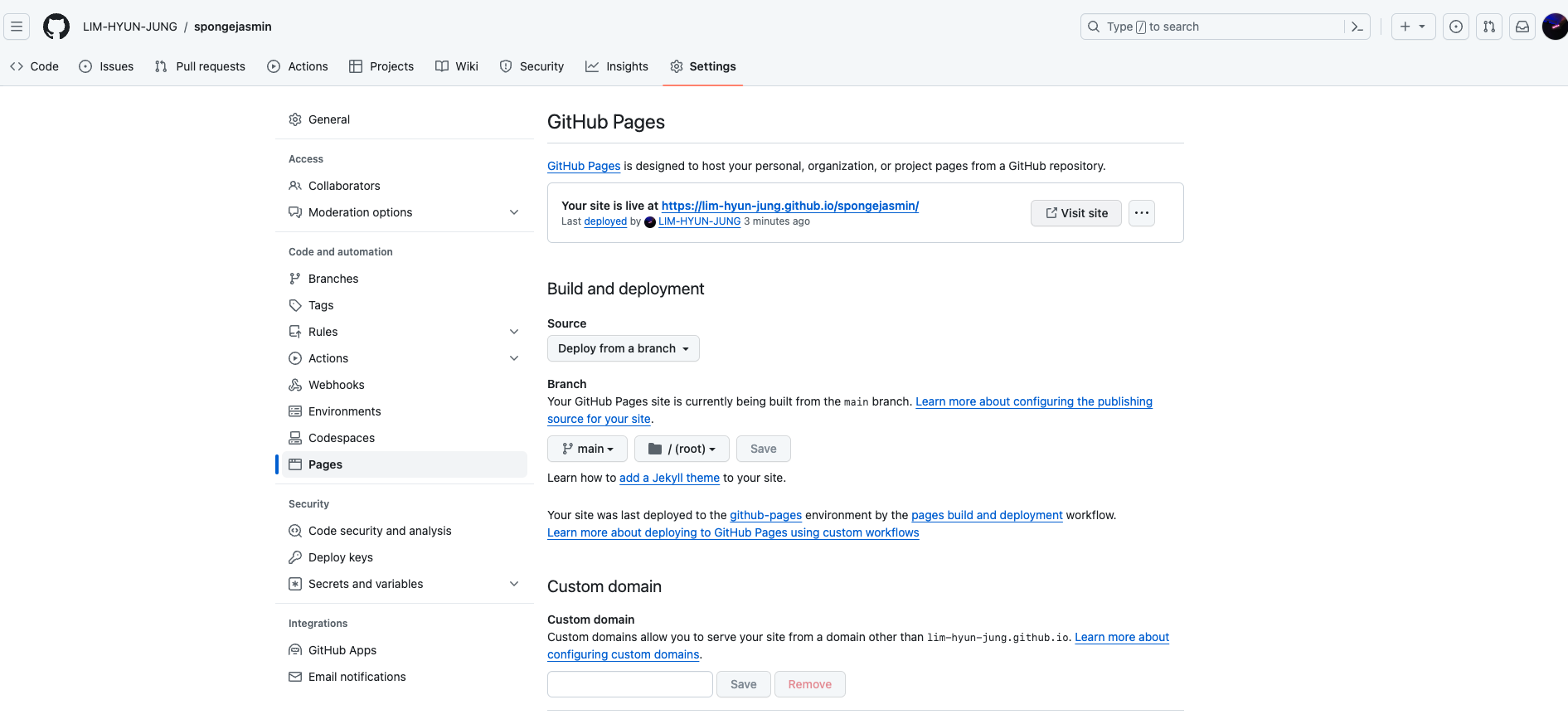Open the / (root) folder dropdown
This screenshot has width=1568, height=724.
682,449
